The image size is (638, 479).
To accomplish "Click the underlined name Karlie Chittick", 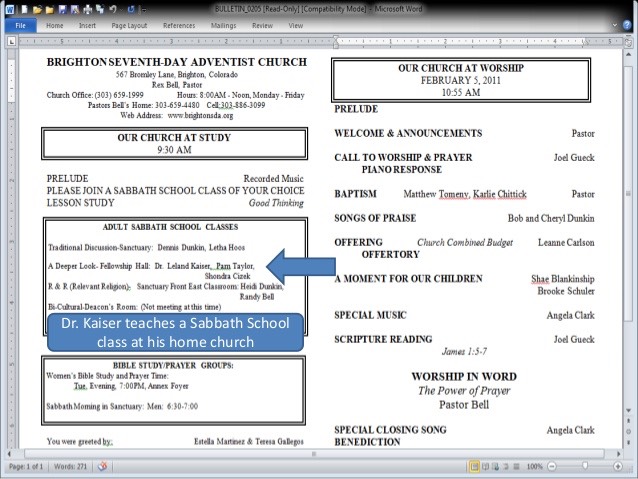I will click(500, 194).
